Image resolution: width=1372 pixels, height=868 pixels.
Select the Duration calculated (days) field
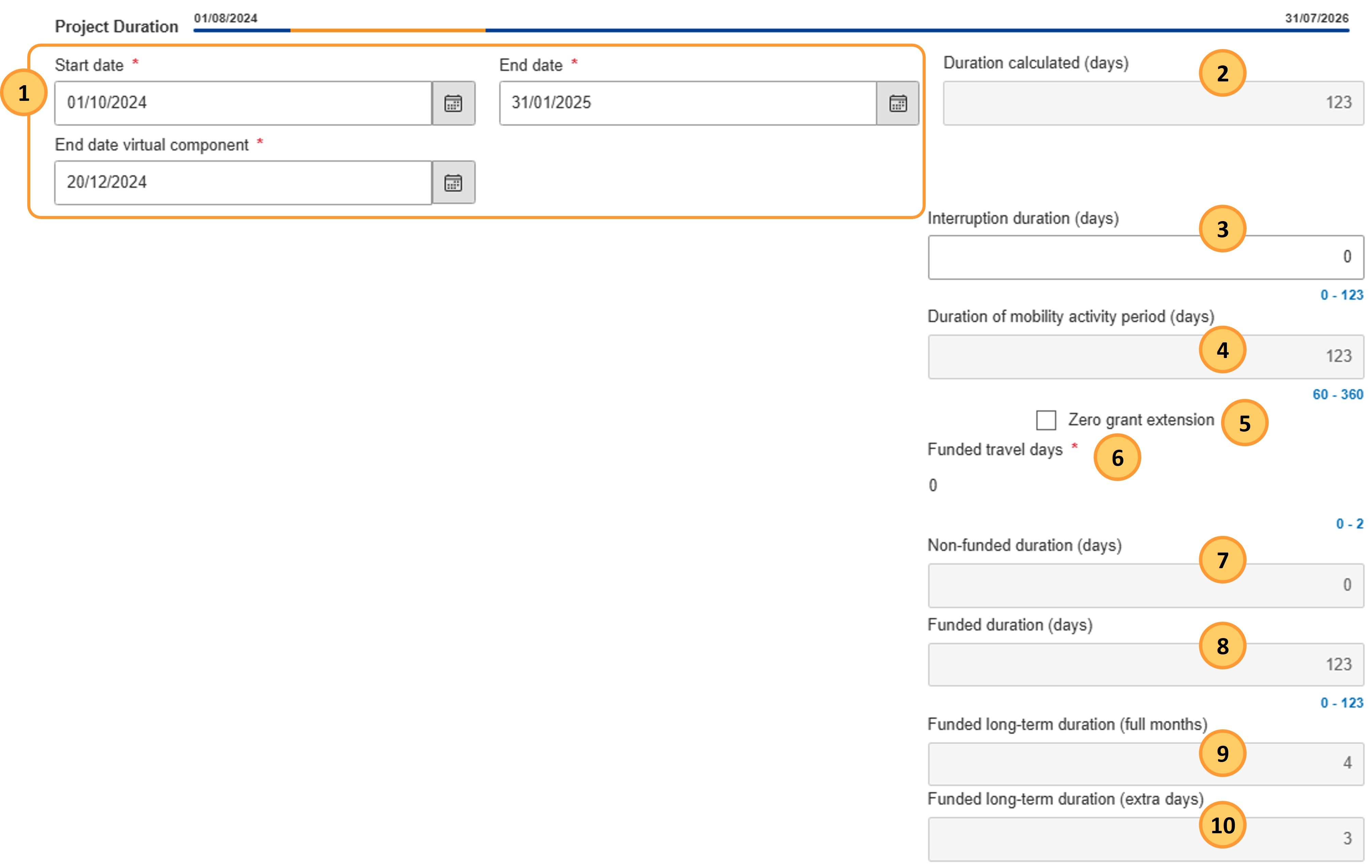click(1153, 103)
